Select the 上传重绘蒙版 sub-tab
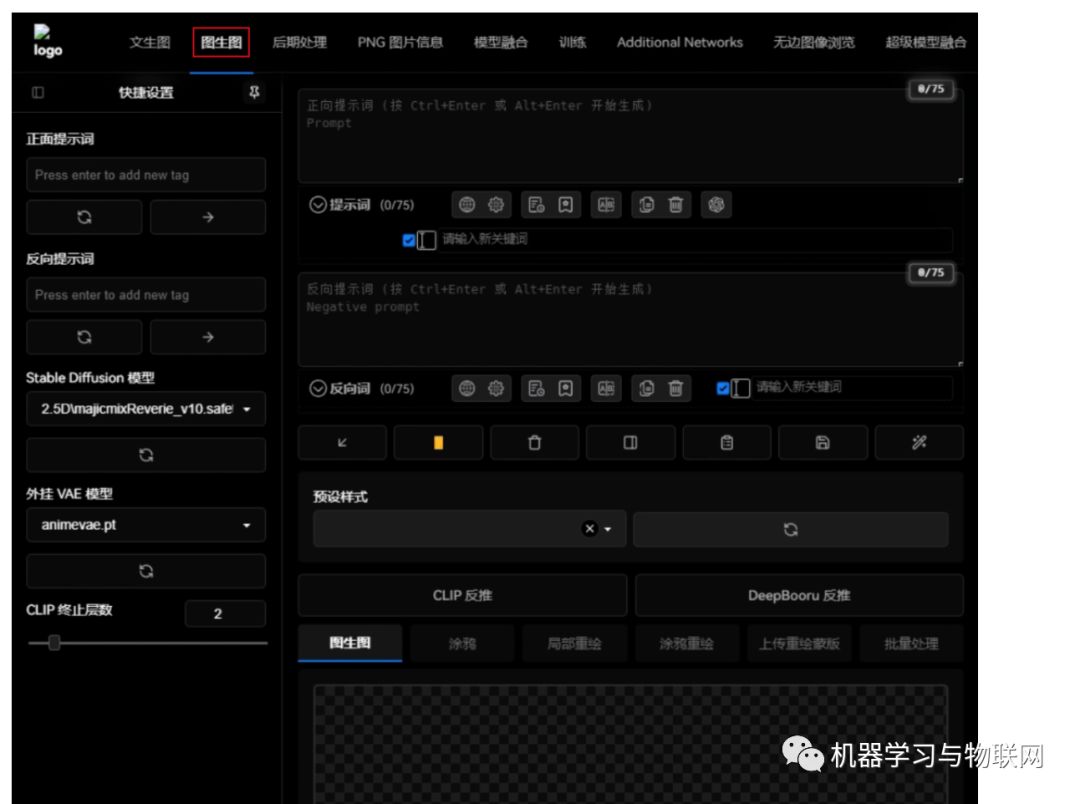1080x804 pixels. 799,643
